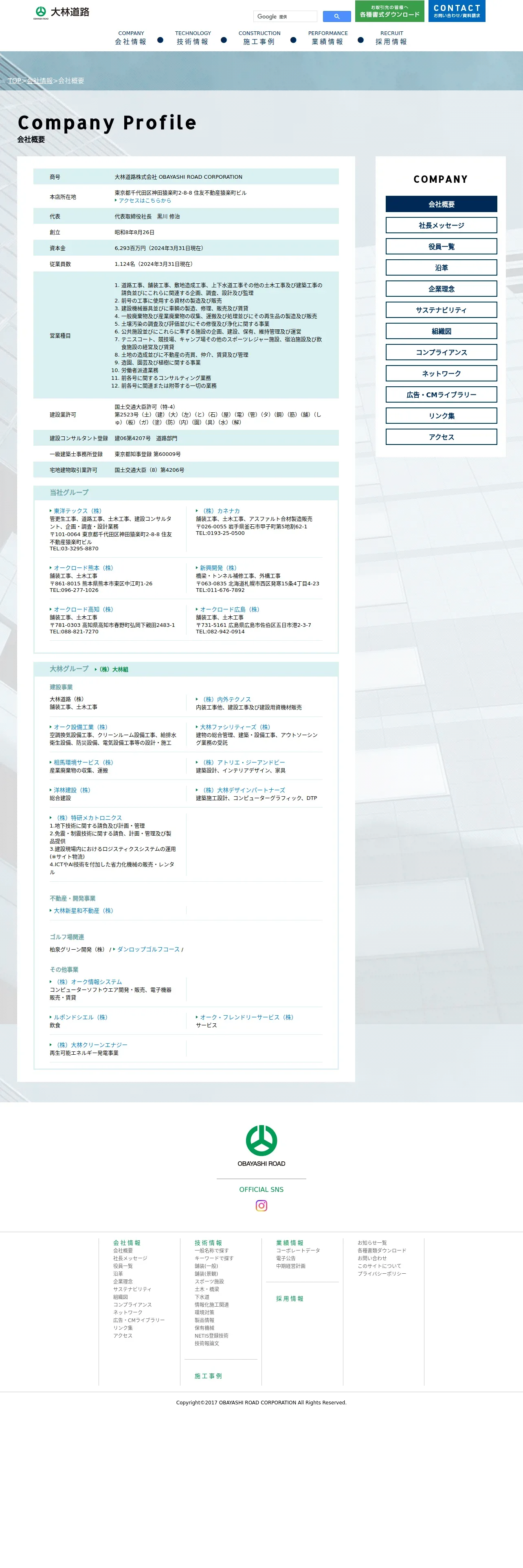Open CONSTRUCTION 施工事例 menu
This screenshot has height=1568, width=523.
click(259, 38)
